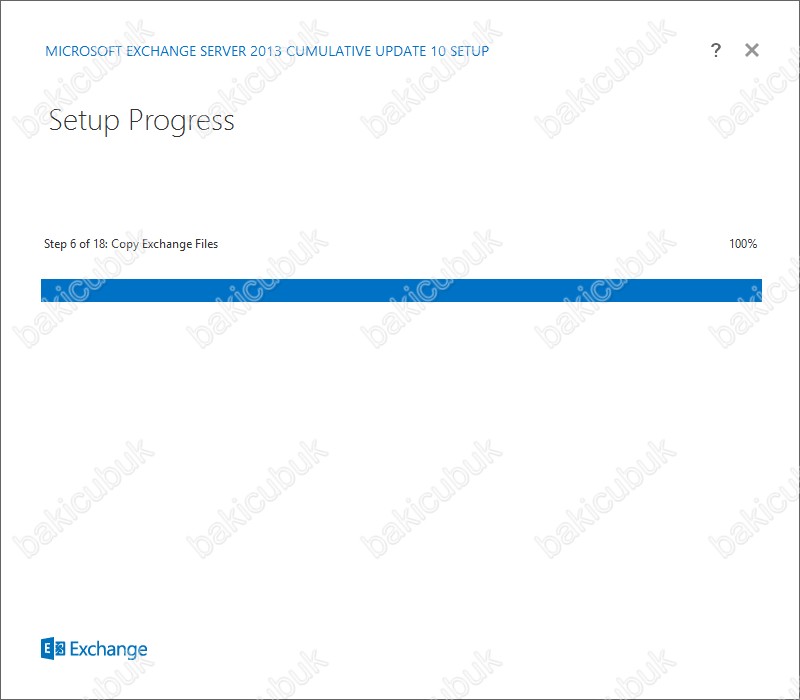Click the word Files in step text
Viewport: 800px width, 700px height.
click(206, 244)
